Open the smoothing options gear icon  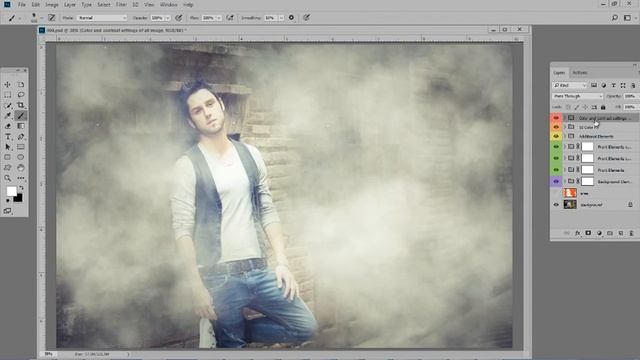291,18
